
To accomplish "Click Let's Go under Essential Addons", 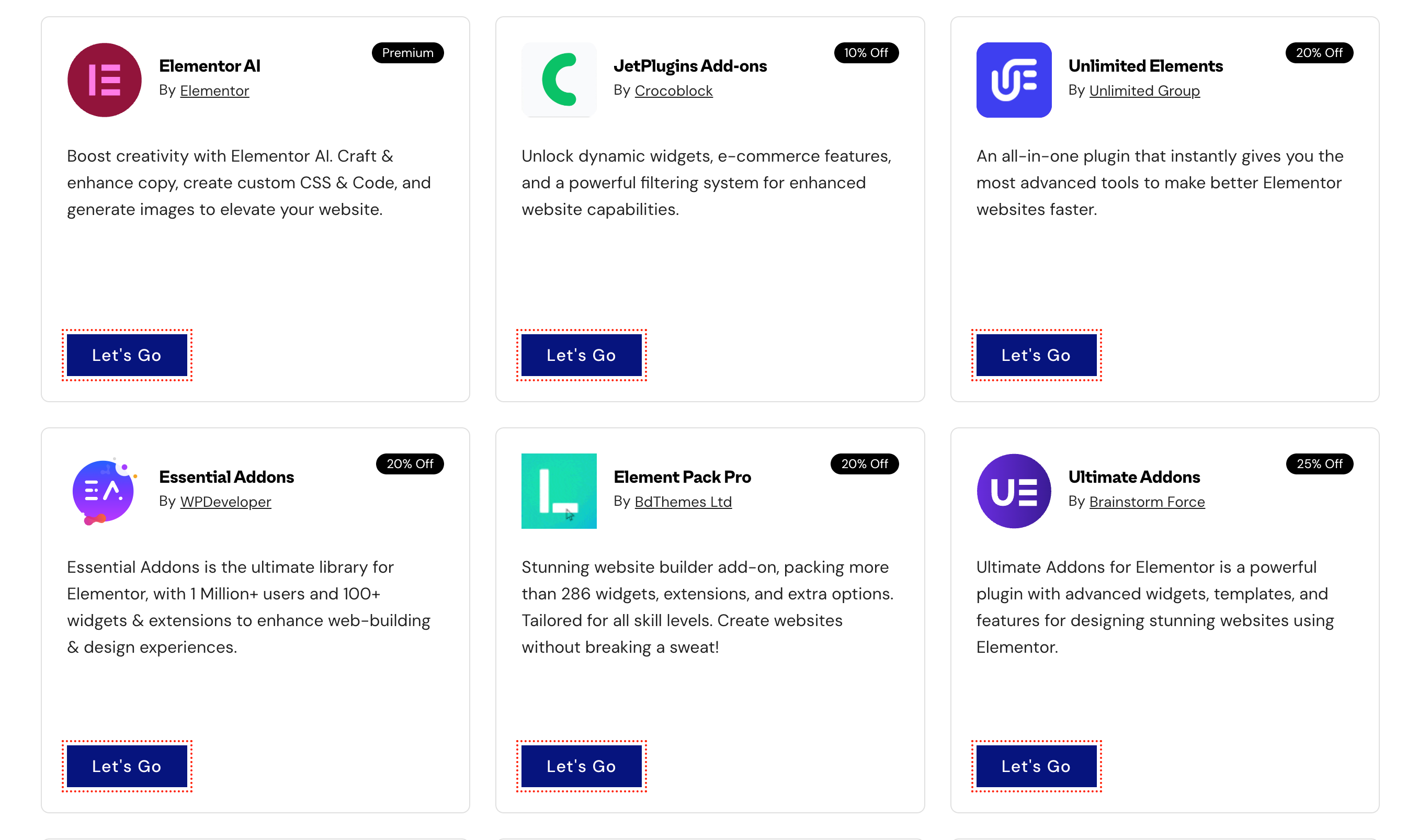I will coord(127,766).
